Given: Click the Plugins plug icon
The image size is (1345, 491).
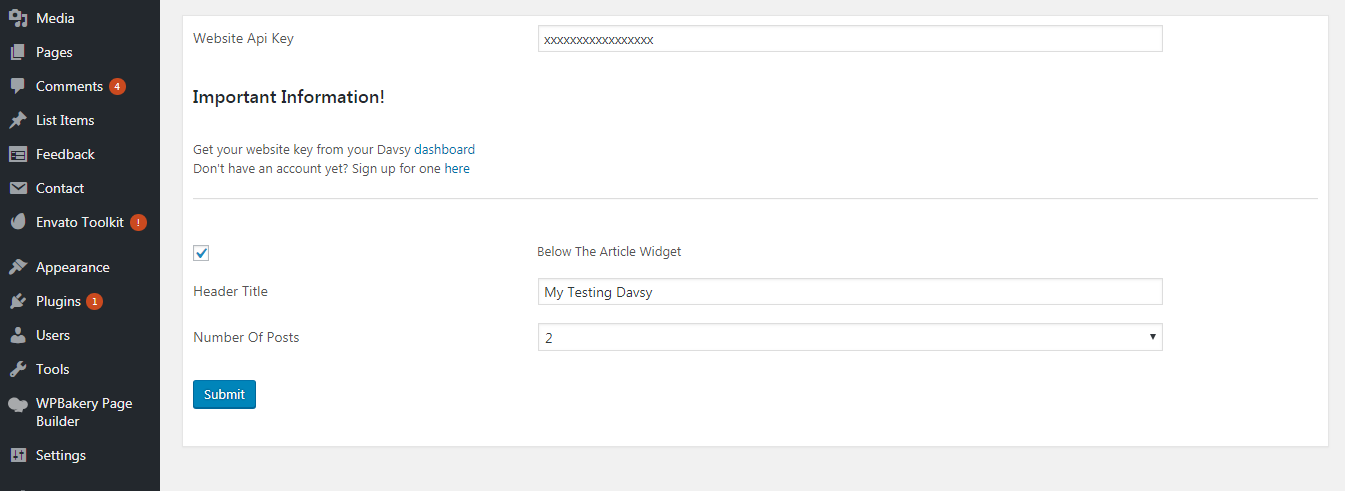Looking at the screenshot, I should click(x=17, y=301).
